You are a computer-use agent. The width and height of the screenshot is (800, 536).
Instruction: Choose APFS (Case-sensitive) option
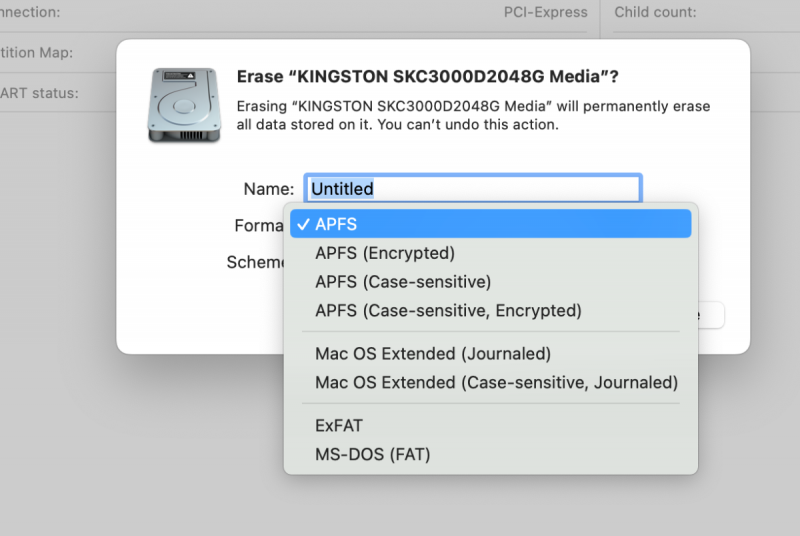click(x=403, y=282)
